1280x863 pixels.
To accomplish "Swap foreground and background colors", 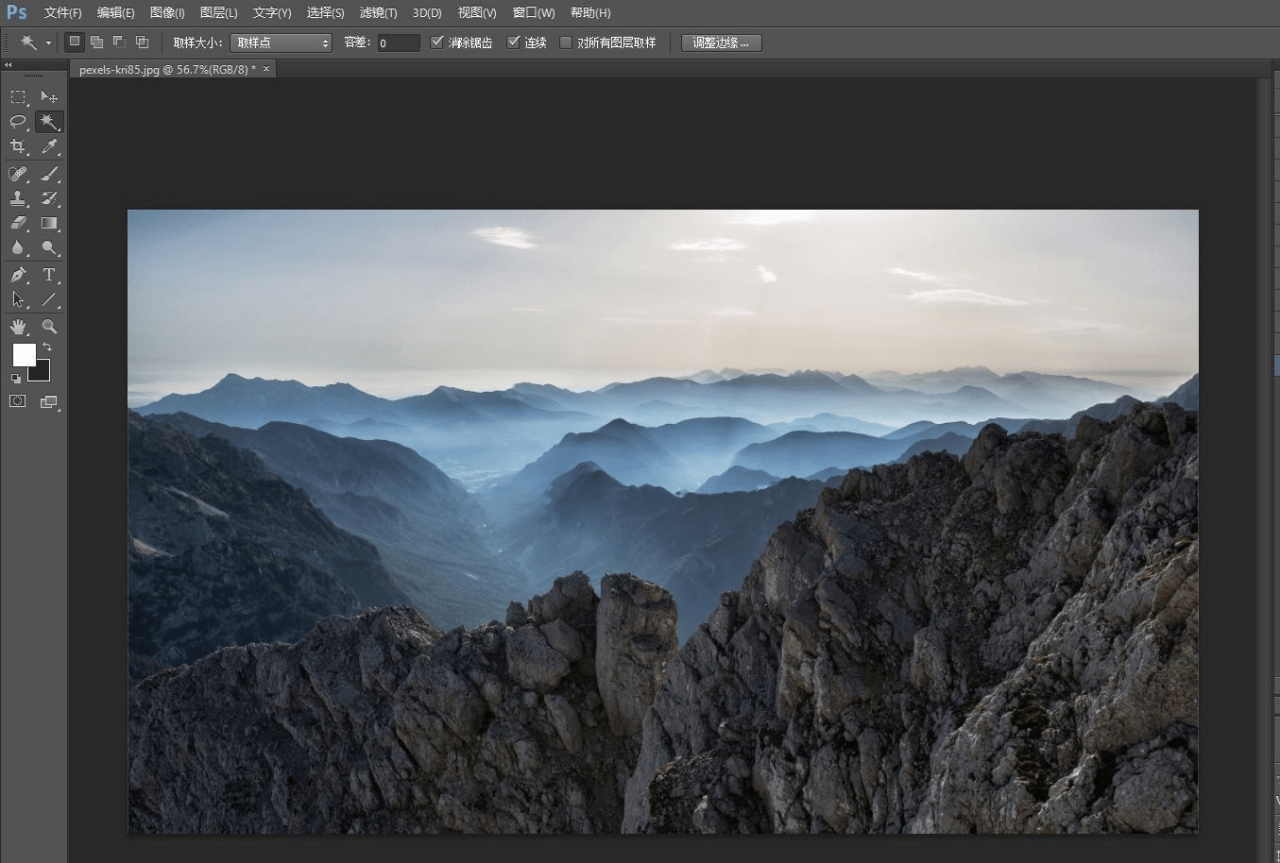I will 47,347.
